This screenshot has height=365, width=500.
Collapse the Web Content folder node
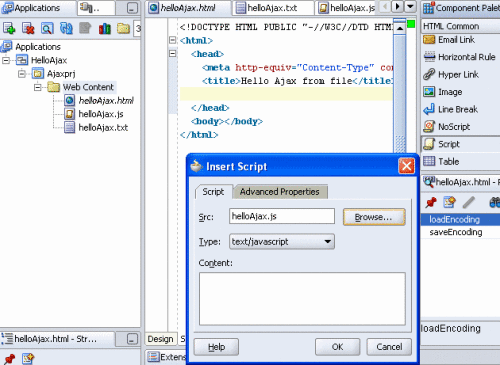point(38,87)
